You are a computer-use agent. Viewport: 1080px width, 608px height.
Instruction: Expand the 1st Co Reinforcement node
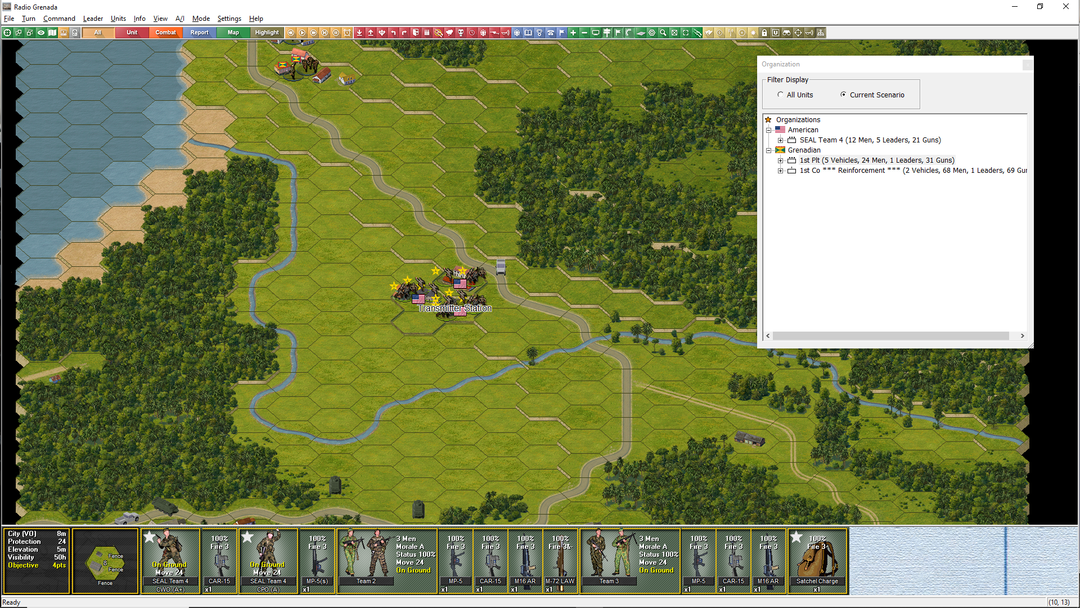pos(780,171)
